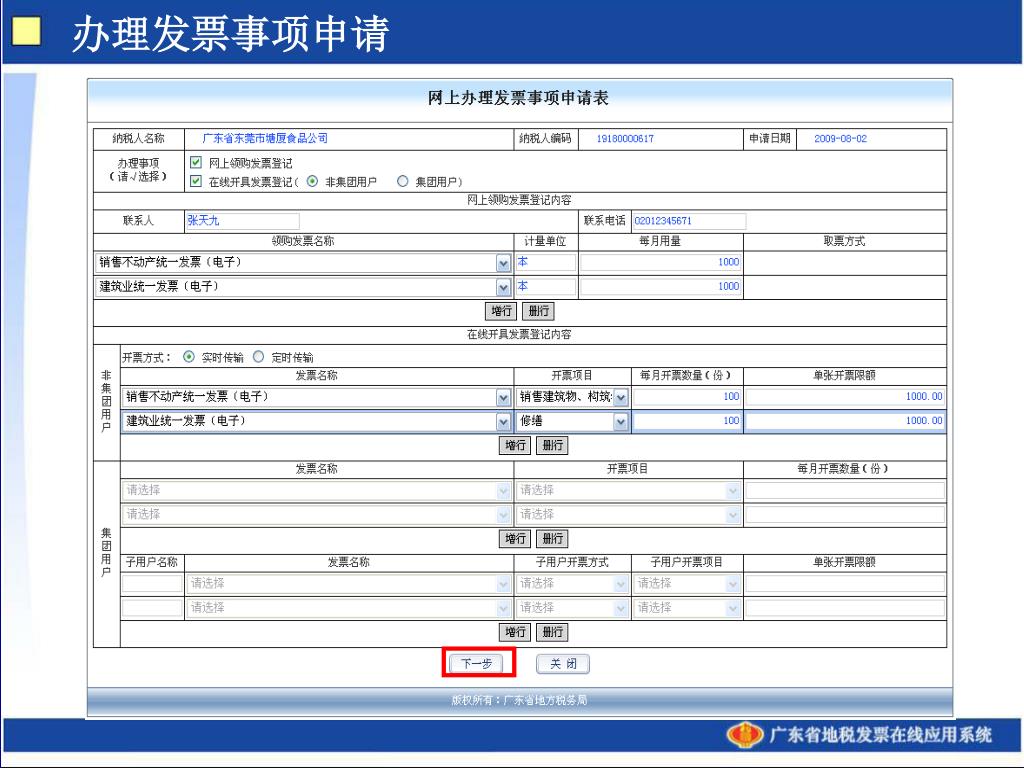
Task: Click the 关闭 button
Action: coord(563,664)
